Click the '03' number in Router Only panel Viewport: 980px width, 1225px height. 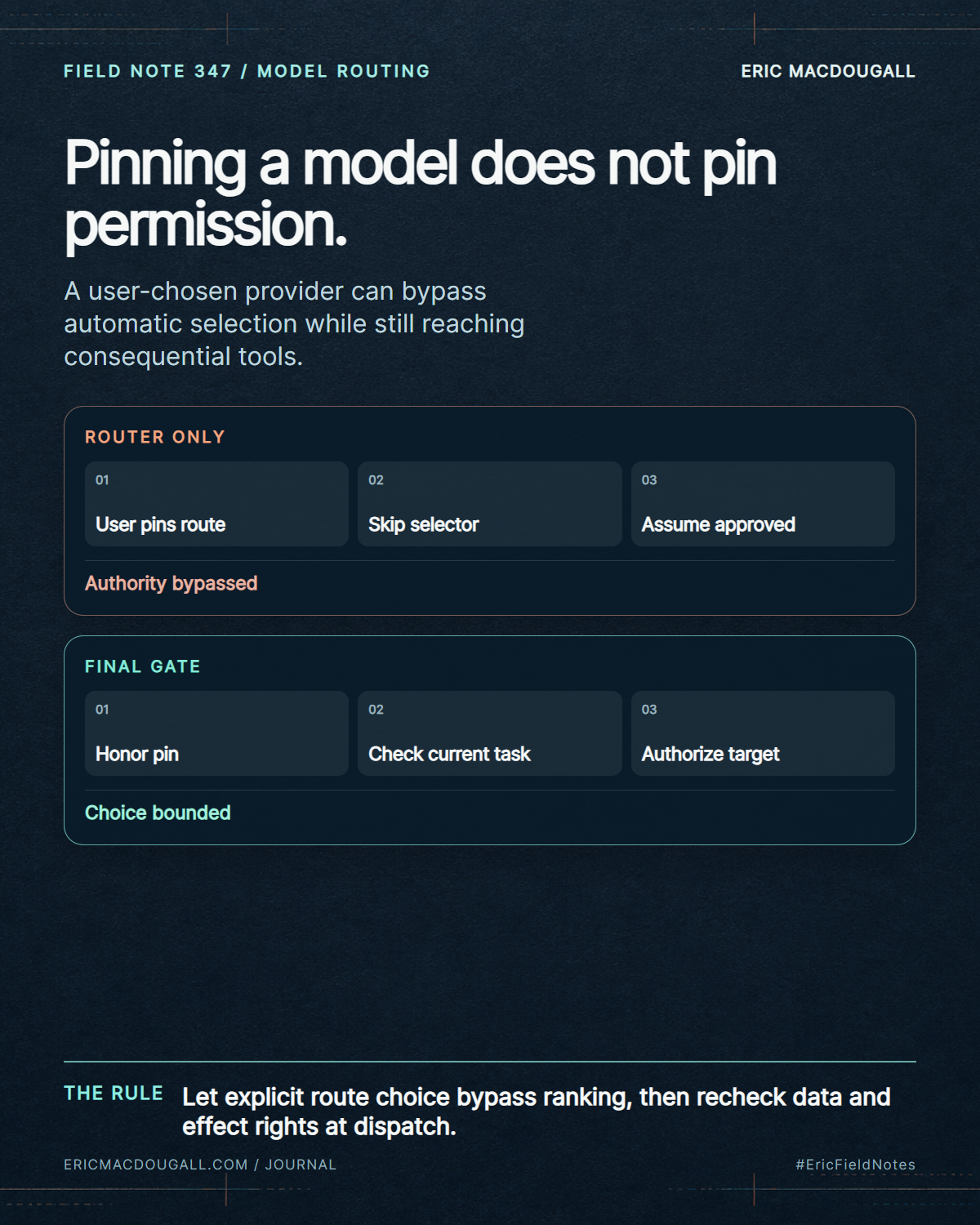tap(649, 480)
